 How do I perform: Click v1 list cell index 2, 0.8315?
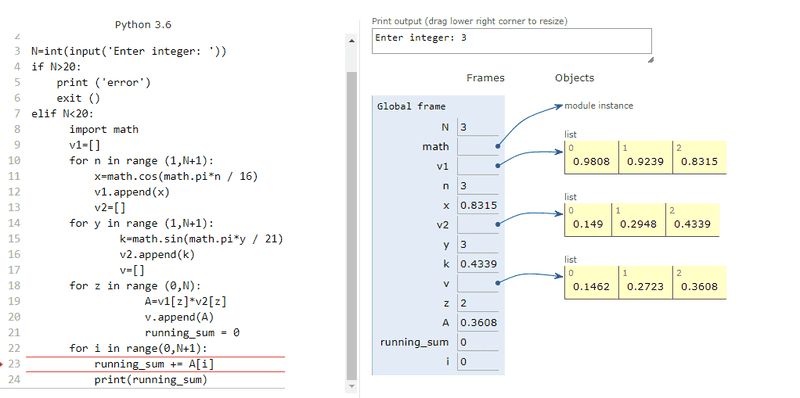click(699, 157)
